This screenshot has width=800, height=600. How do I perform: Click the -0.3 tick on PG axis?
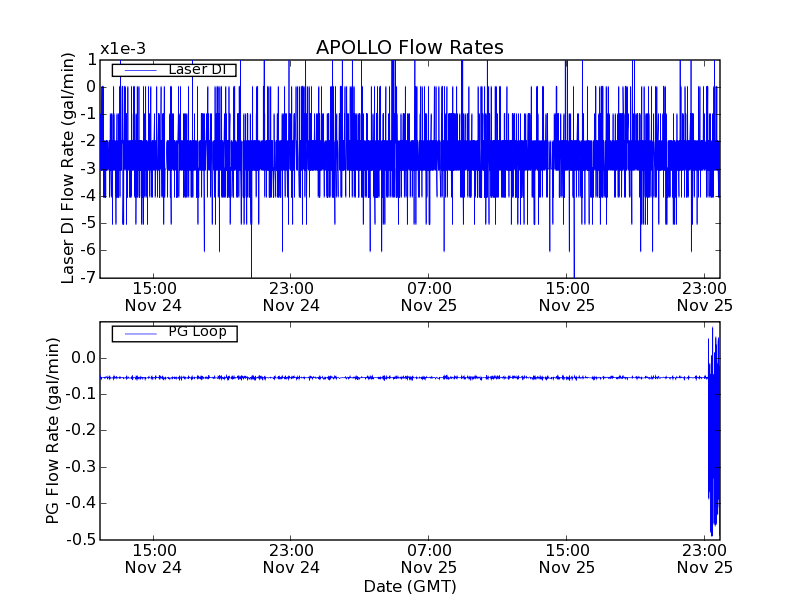[x=80, y=467]
